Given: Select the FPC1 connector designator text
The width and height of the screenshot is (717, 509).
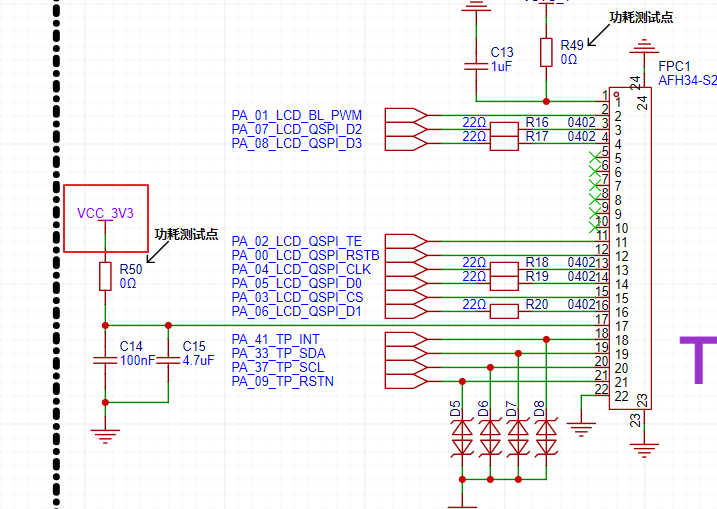Looking at the screenshot, I should [x=673, y=64].
